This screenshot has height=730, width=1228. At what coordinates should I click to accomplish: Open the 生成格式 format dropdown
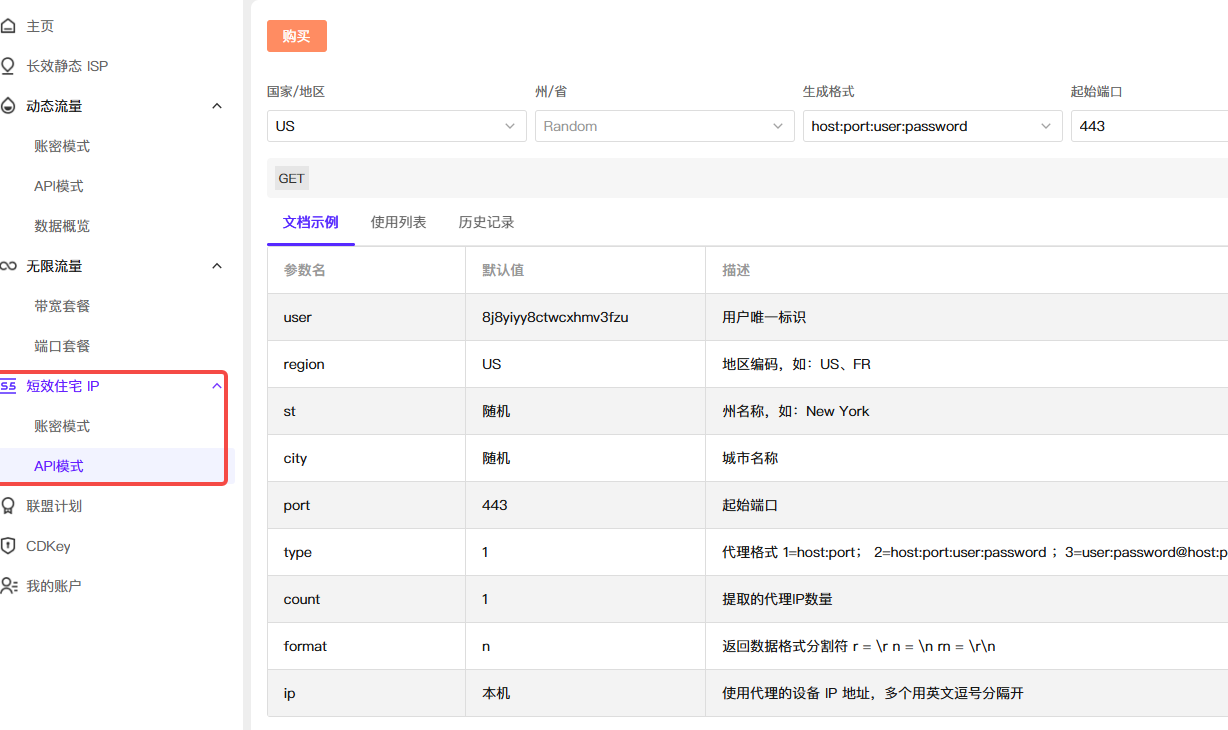(x=932, y=126)
